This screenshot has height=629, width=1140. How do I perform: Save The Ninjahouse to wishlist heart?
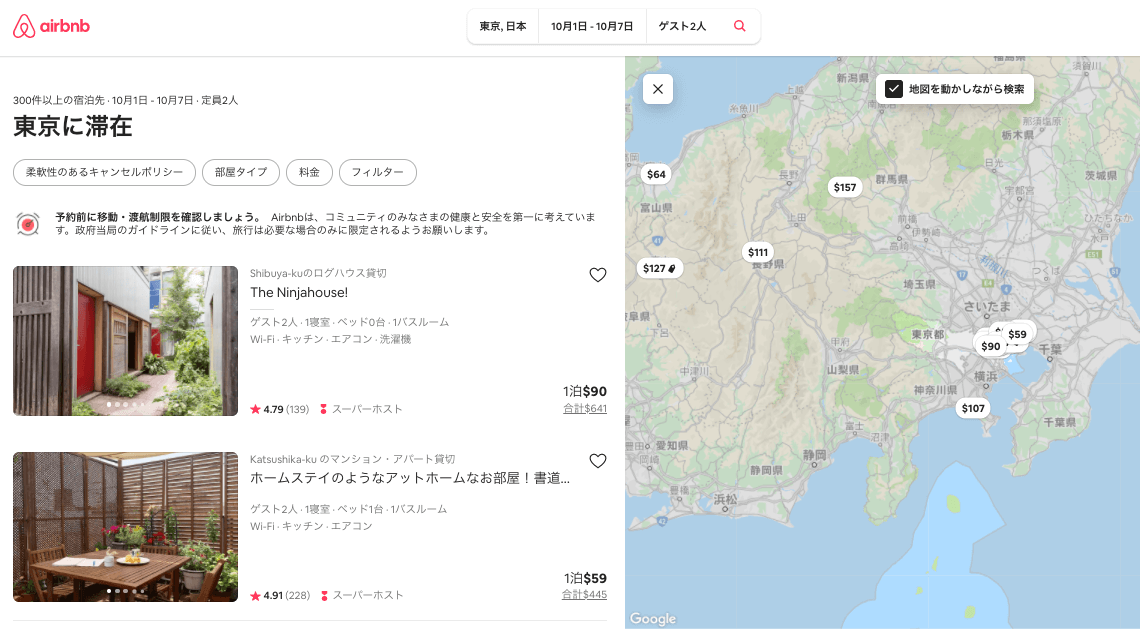[598, 275]
